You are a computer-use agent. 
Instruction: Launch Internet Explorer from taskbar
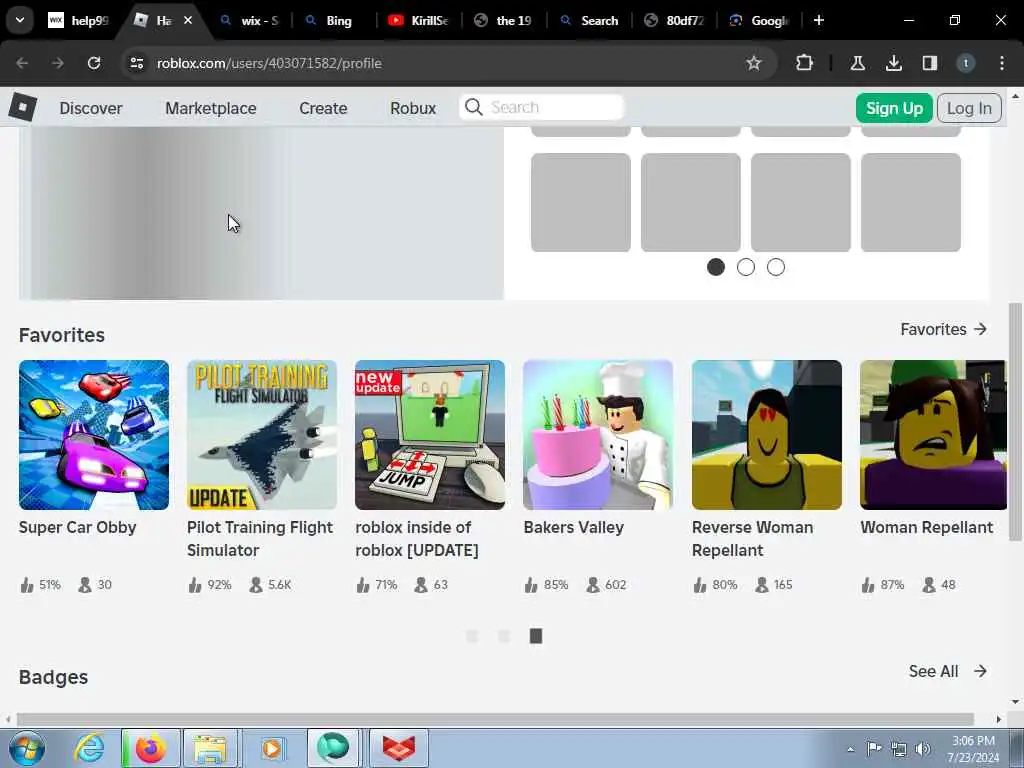88,748
